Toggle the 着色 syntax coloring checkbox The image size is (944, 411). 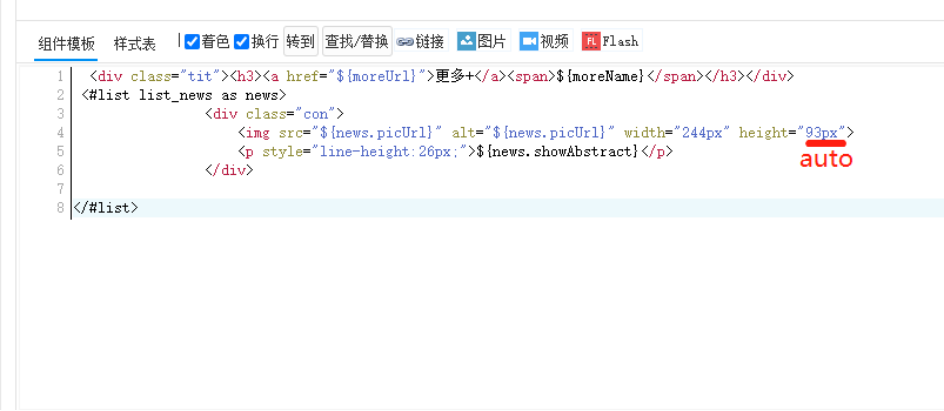192,42
